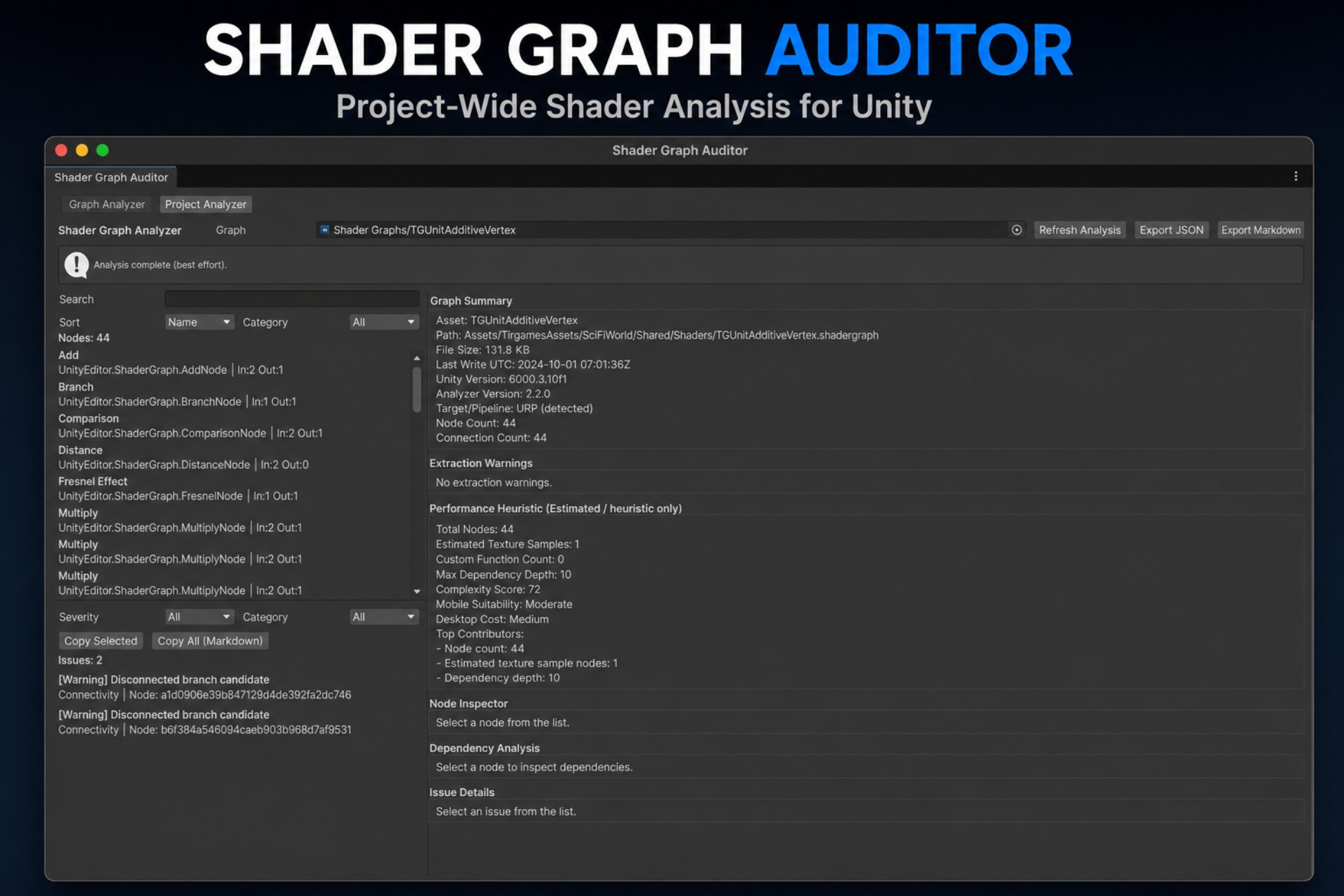The width and height of the screenshot is (1344, 896).
Task: Click the node list scroll-up arrow
Action: [x=416, y=358]
